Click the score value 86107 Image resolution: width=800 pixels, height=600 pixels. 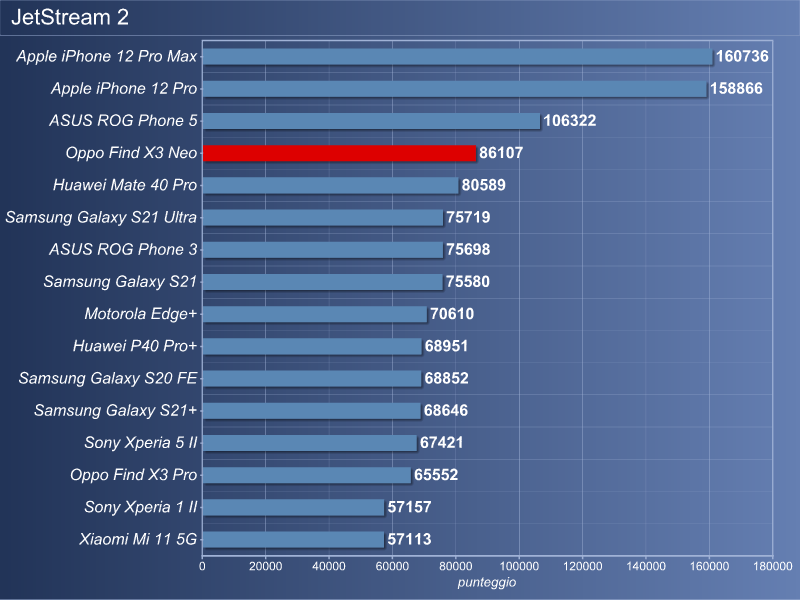tap(501, 153)
